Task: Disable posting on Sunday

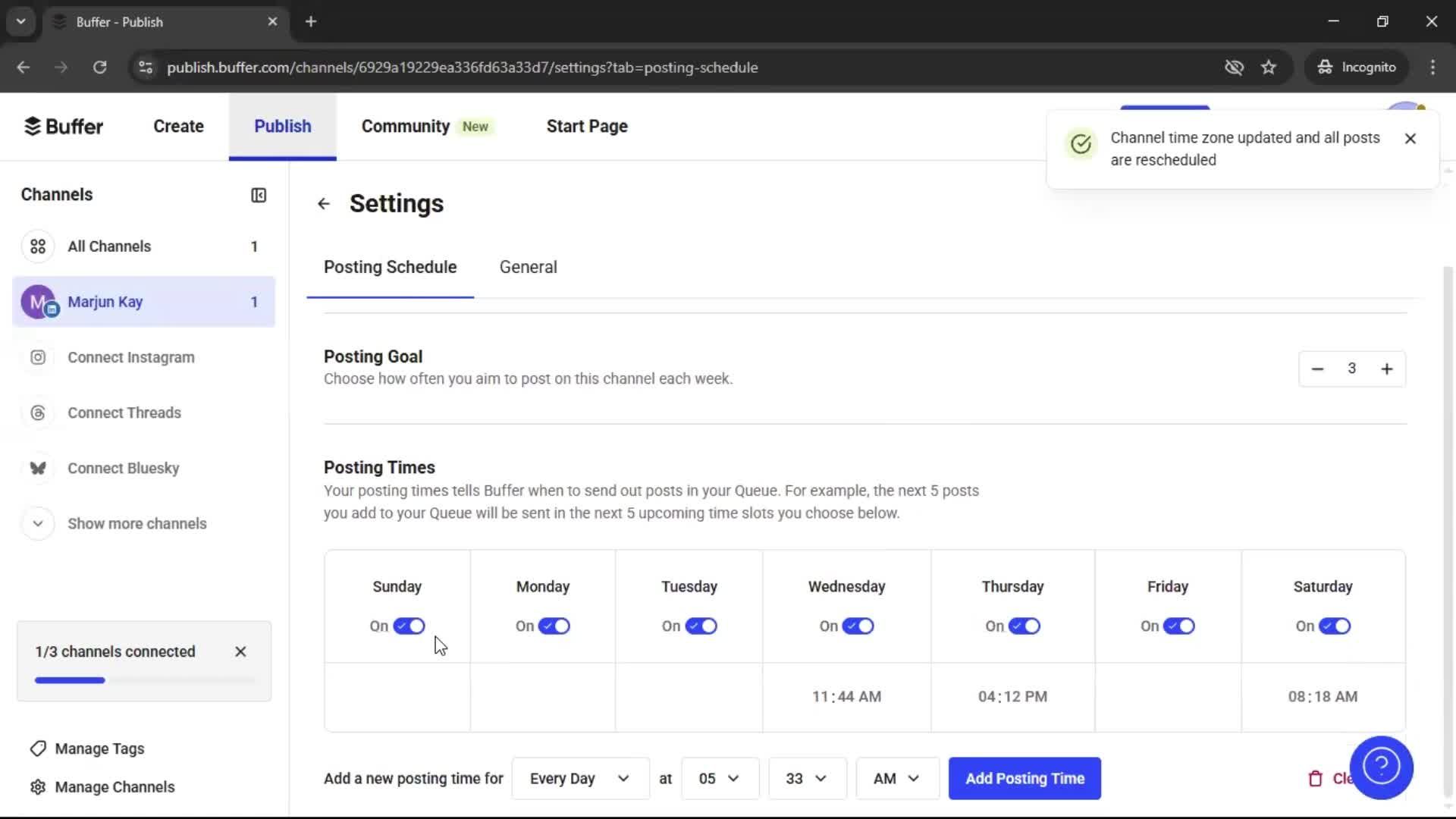Action: point(409,626)
